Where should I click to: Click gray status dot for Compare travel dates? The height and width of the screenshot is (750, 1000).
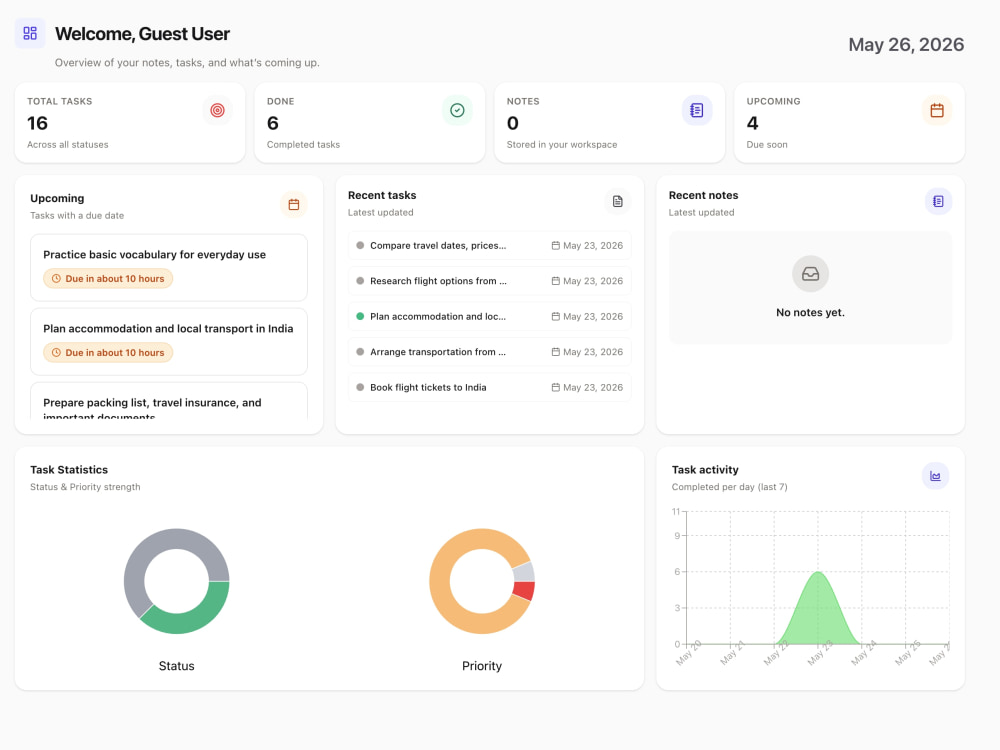pyautogui.click(x=360, y=246)
